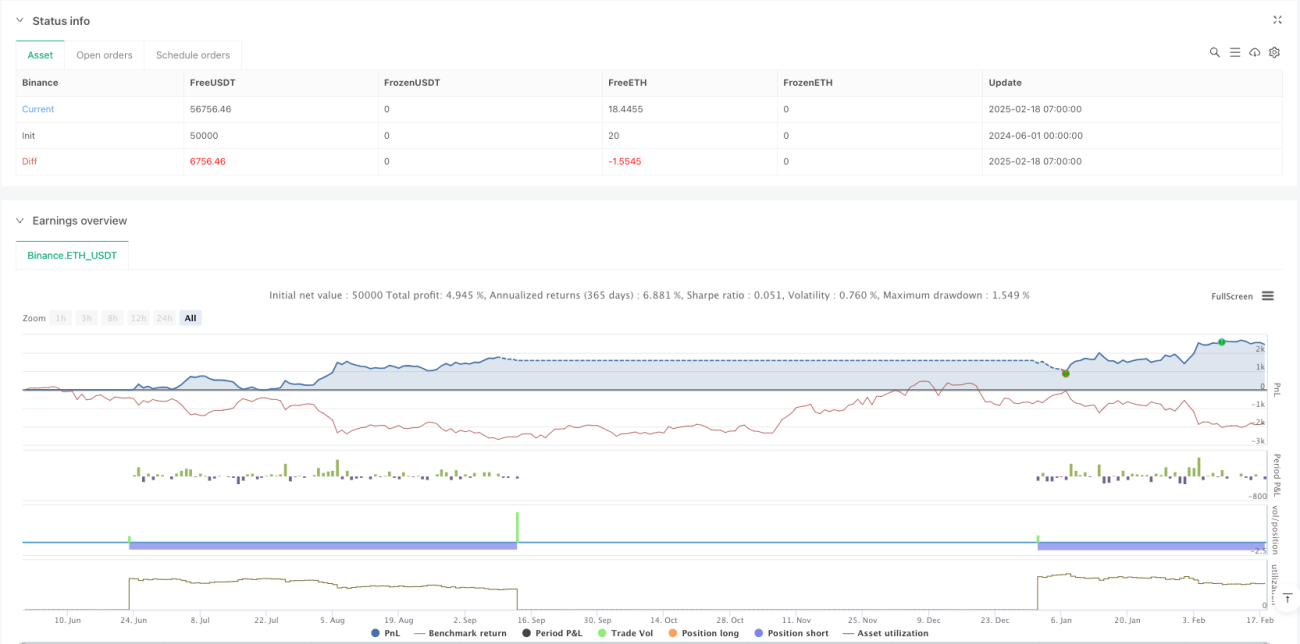Toggle Position short series in legend
1300x644 pixels.
click(x=791, y=633)
